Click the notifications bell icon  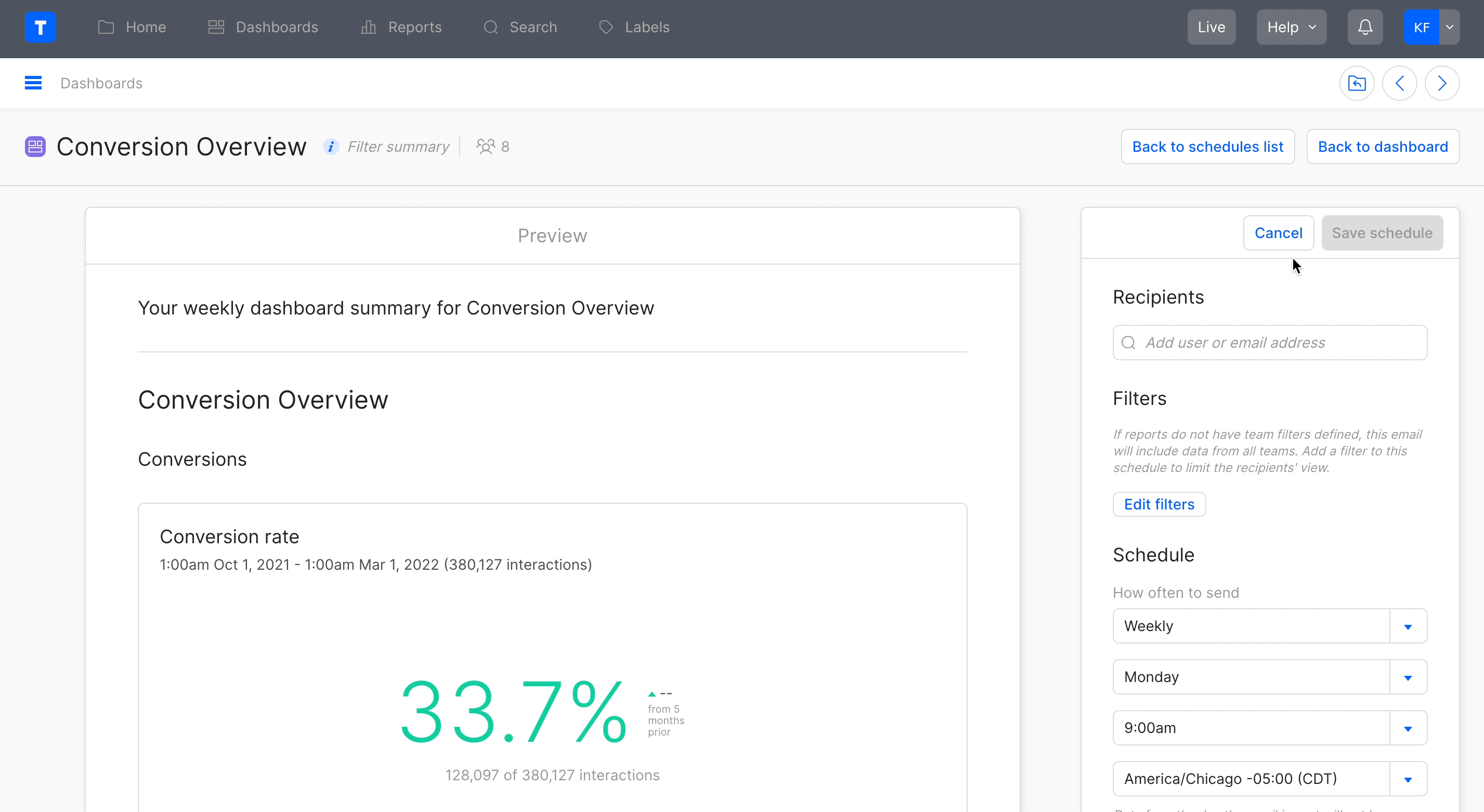(1365, 27)
